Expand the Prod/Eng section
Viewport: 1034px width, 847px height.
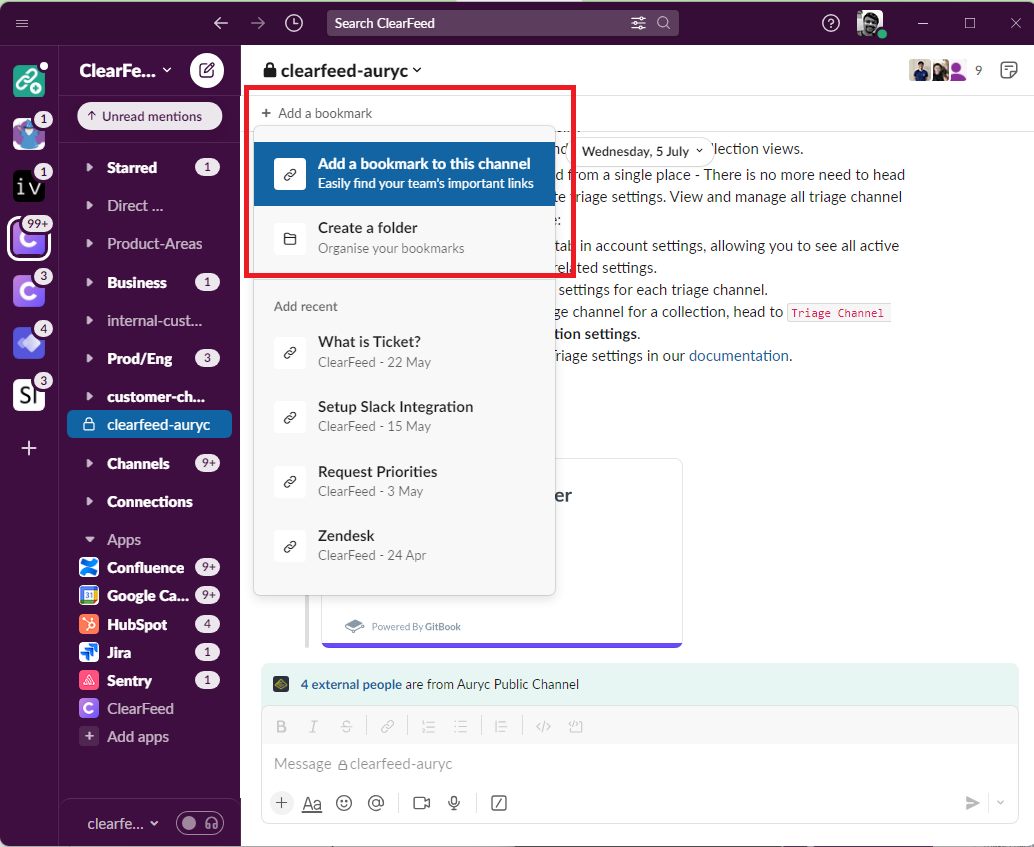(90, 358)
